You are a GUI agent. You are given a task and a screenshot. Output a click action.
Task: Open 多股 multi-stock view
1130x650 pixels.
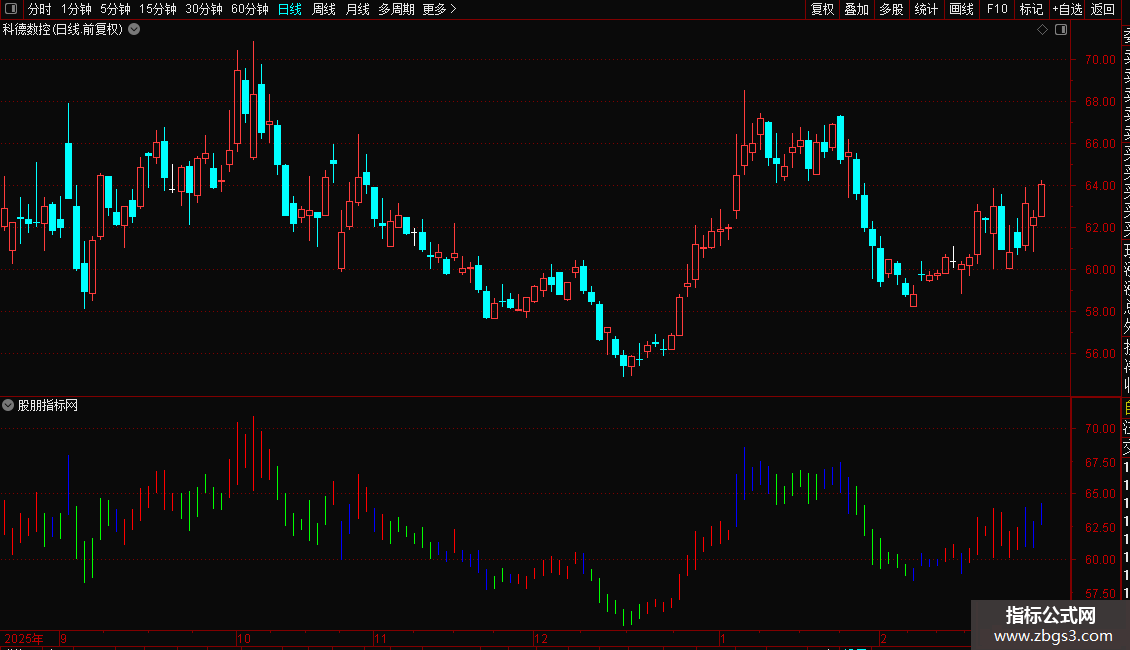click(891, 9)
